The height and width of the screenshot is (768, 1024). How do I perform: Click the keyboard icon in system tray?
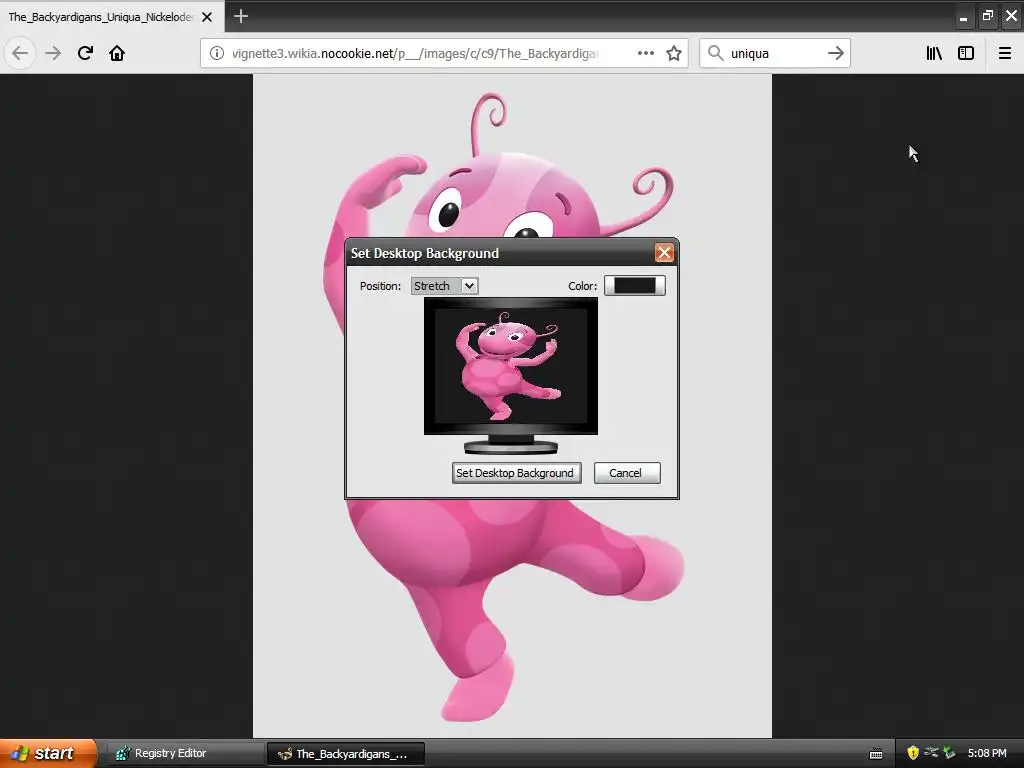point(876,754)
